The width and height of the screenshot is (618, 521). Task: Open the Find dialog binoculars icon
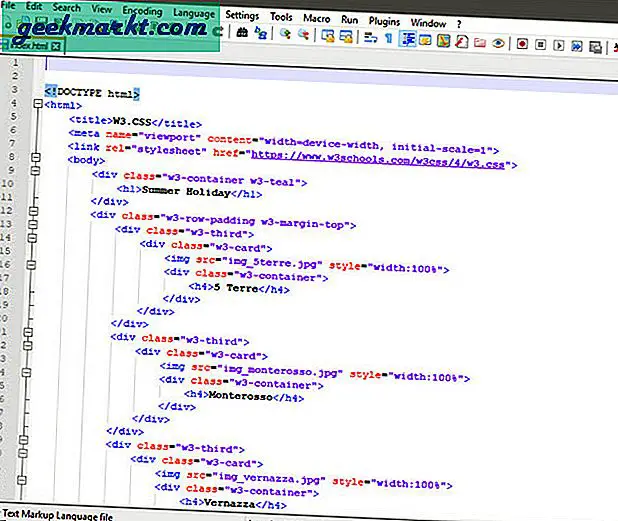click(242, 32)
